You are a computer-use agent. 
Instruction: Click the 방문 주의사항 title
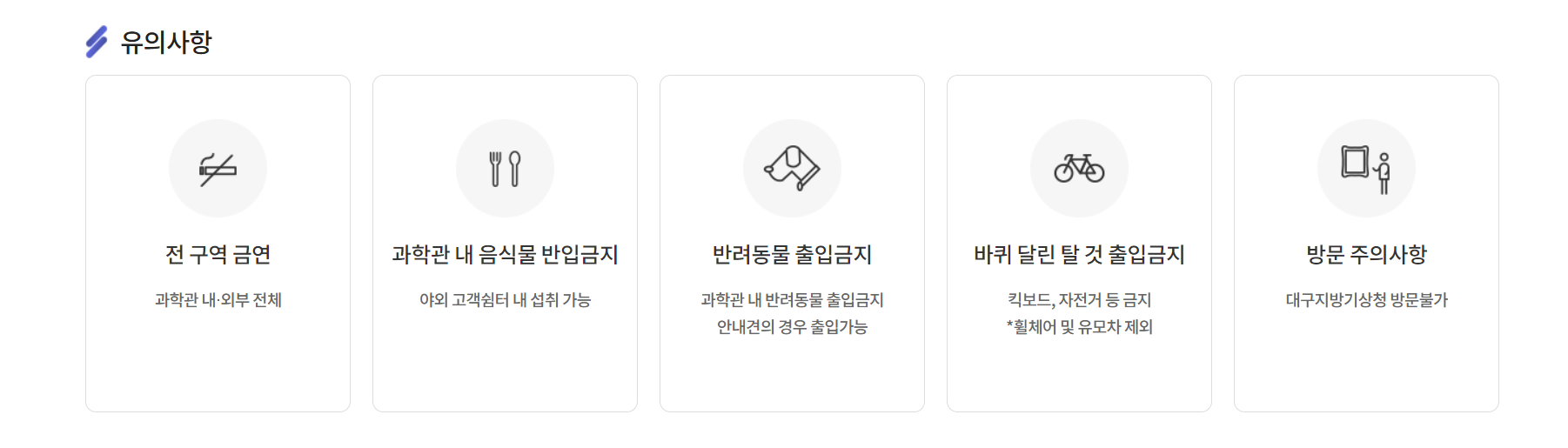[x=1366, y=255]
